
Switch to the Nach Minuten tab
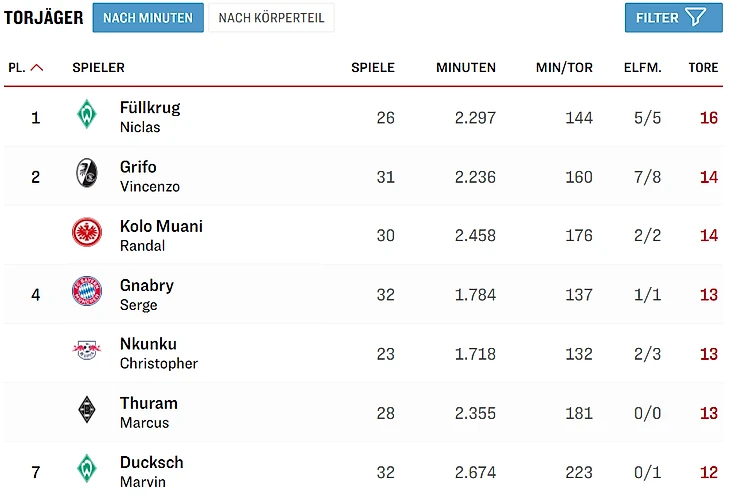click(x=148, y=18)
